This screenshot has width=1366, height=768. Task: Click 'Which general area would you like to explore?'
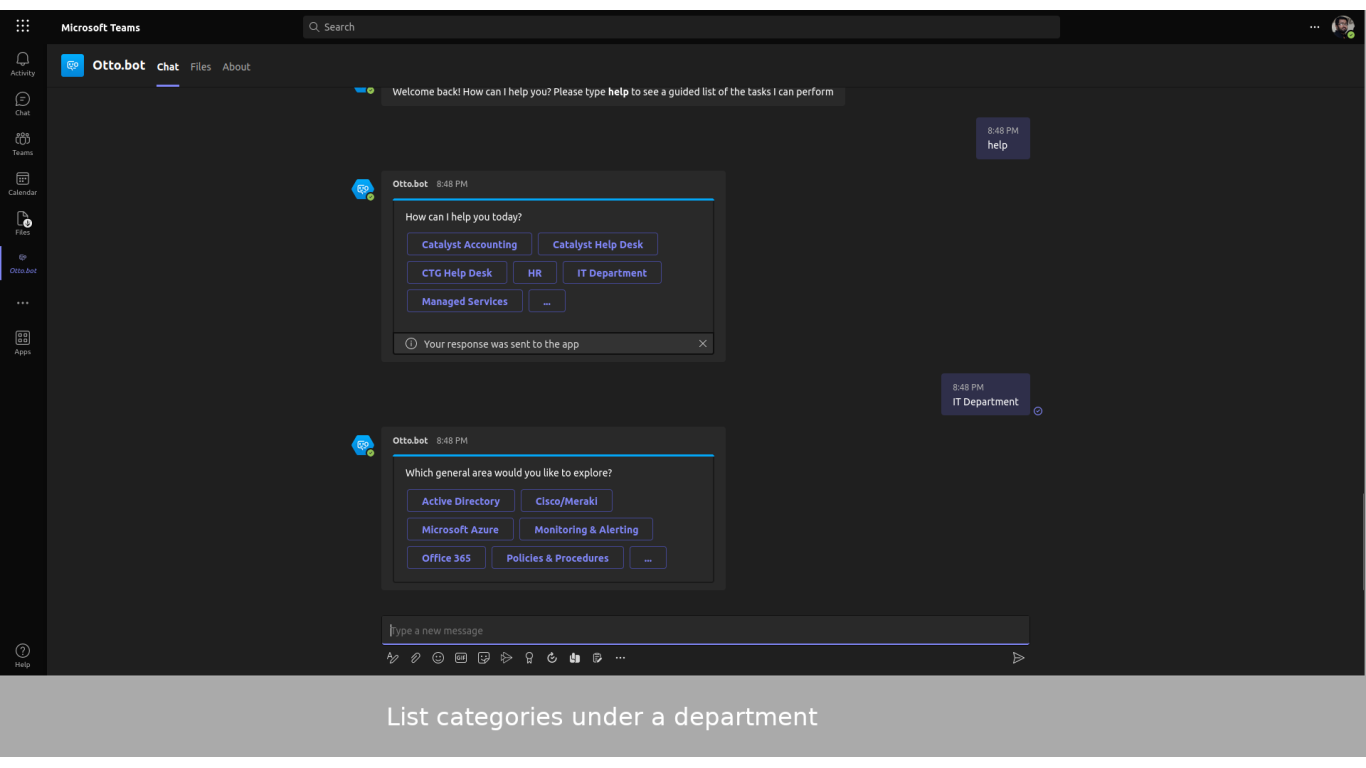(509, 473)
